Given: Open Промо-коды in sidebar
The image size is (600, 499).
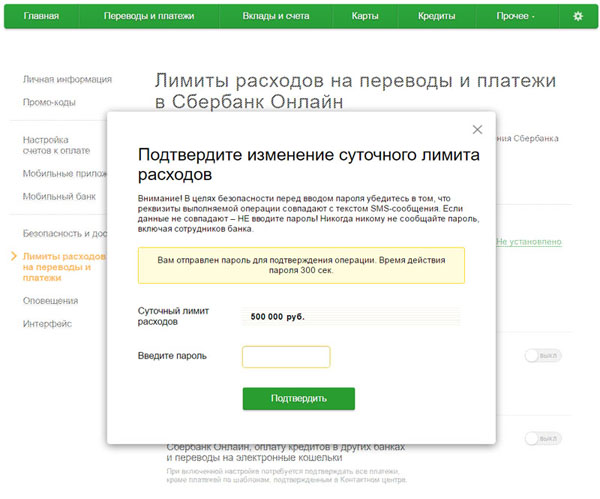Looking at the screenshot, I should (x=50, y=102).
